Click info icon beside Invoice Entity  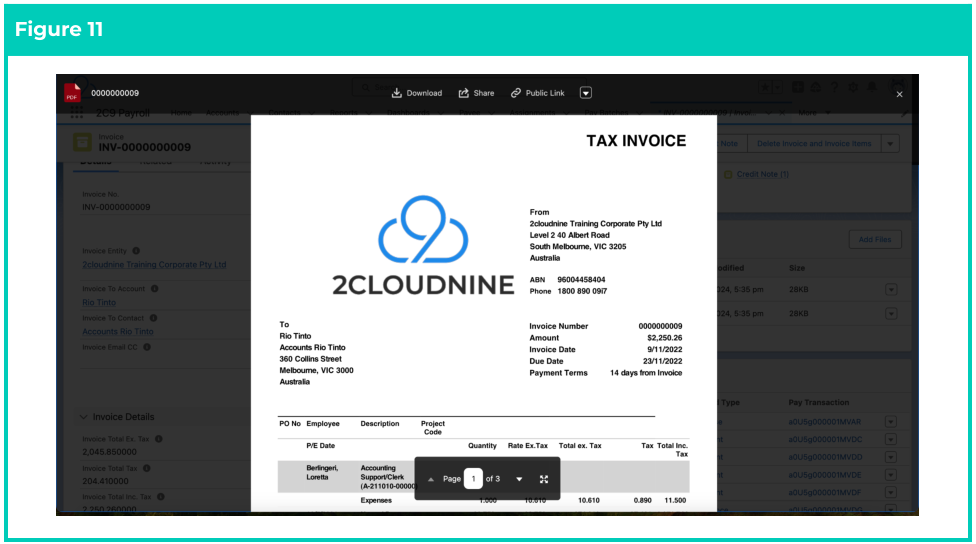[136, 251]
